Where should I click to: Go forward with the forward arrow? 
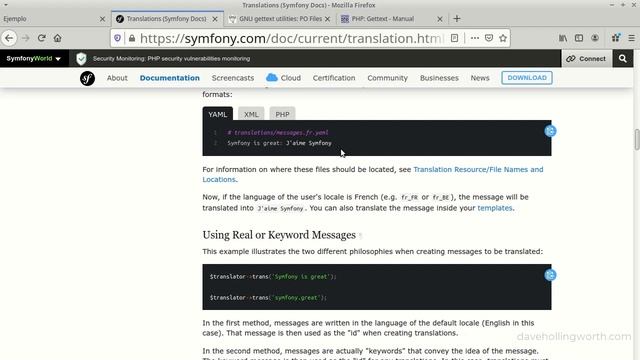pyautogui.click(x=25, y=38)
